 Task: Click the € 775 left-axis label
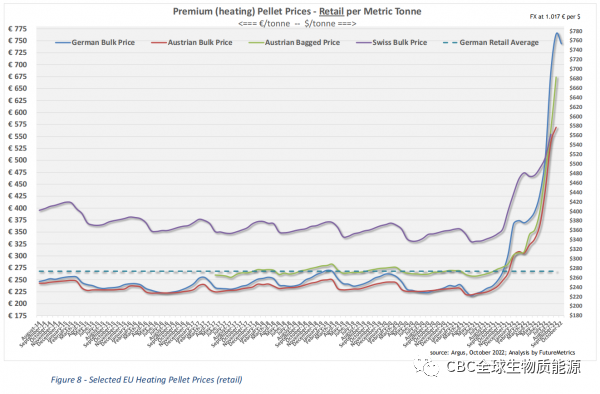(x=18, y=29)
